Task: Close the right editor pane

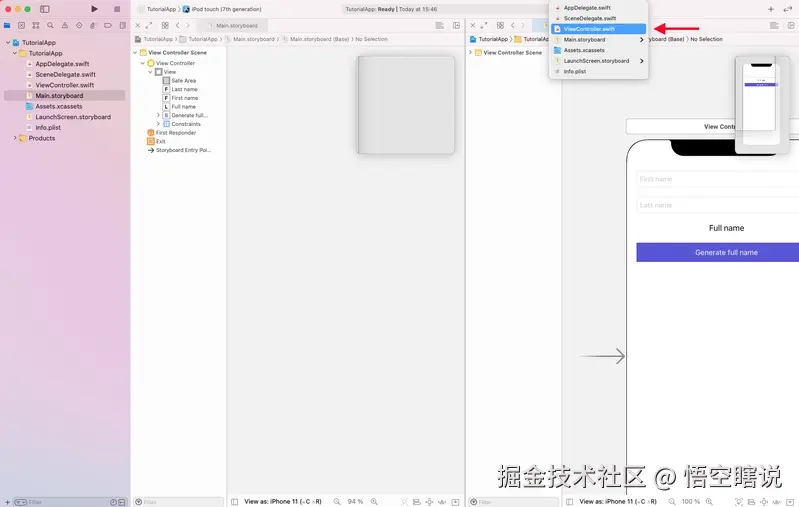Action: click(x=473, y=25)
